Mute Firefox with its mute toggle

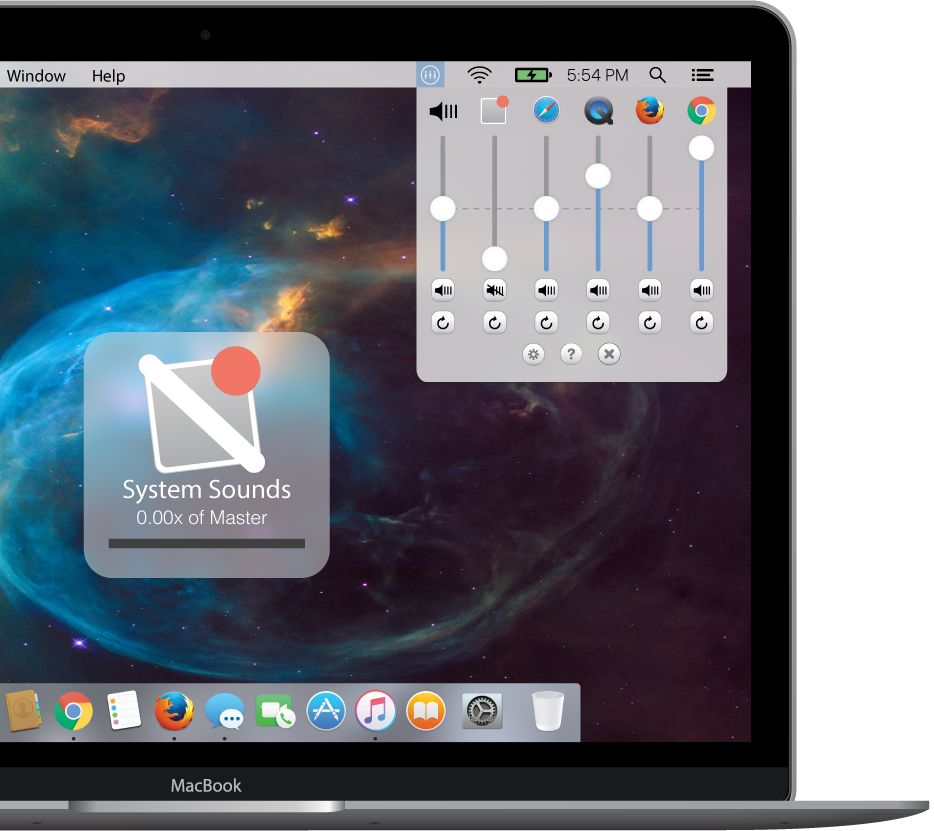[x=649, y=289]
